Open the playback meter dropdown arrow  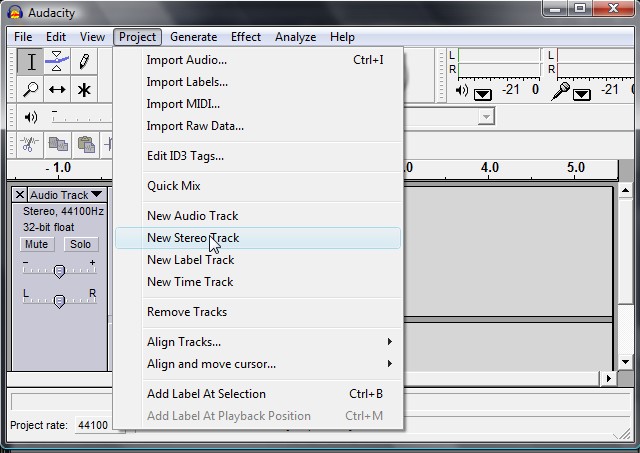pyautogui.click(x=483, y=95)
